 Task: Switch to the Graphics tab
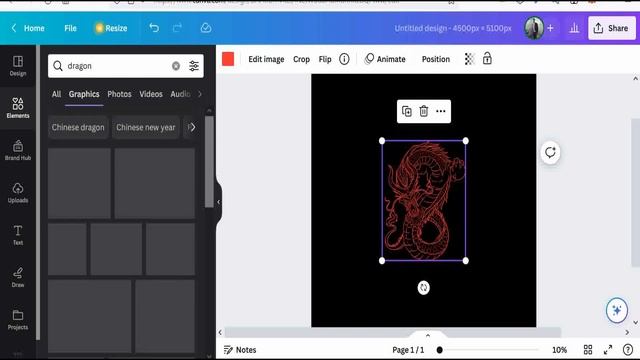click(x=84, y=94)
